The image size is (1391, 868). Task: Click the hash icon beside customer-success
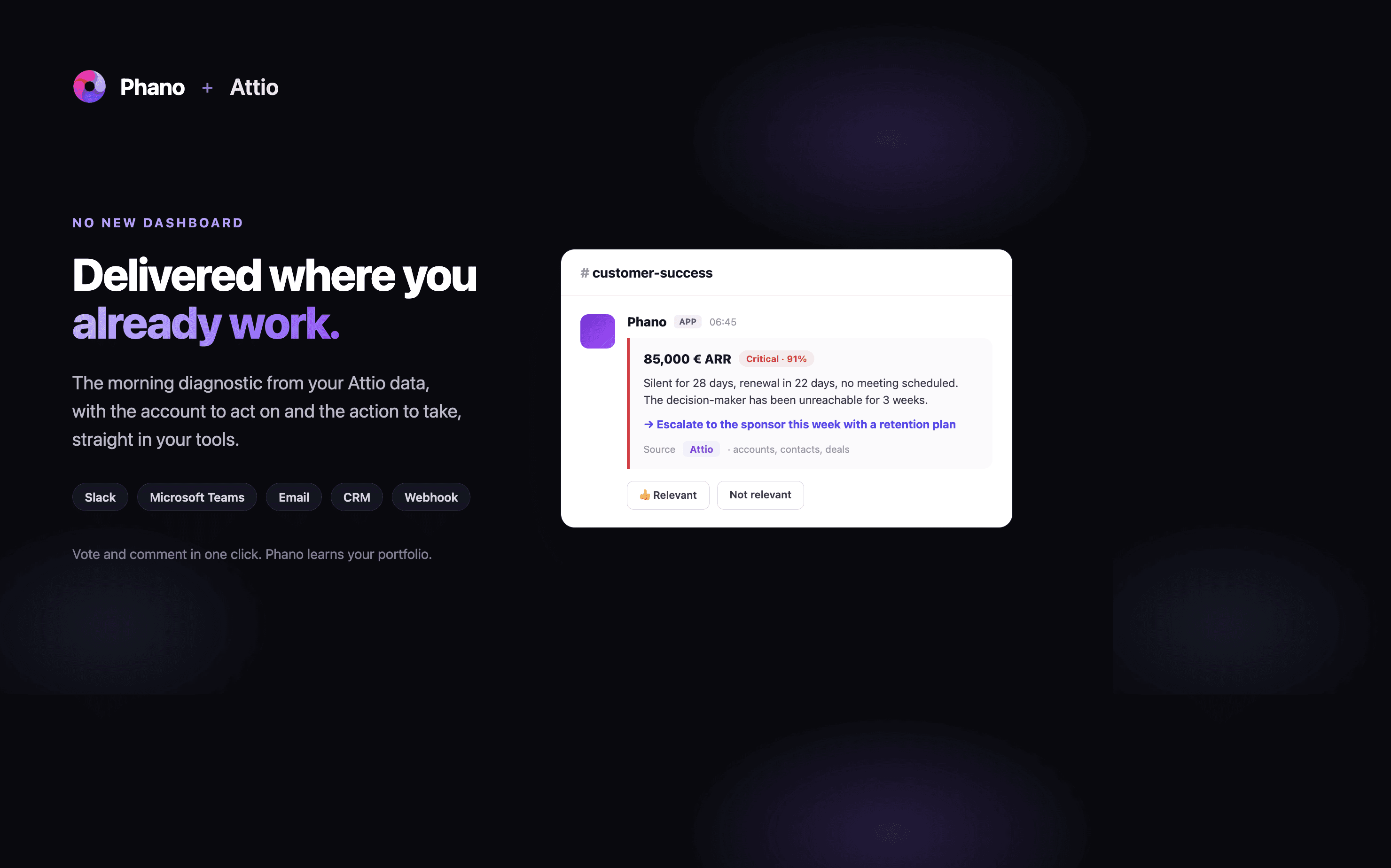tap(585, 273)
